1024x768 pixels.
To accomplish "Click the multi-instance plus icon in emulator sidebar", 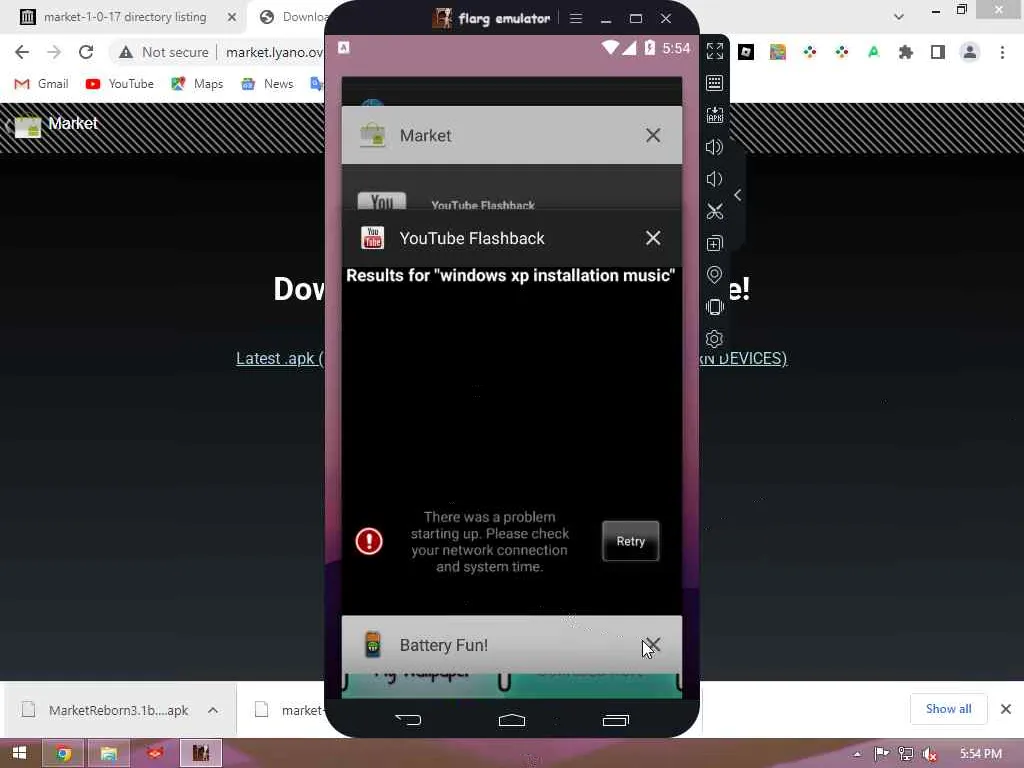I will click(x=714, y=243).
